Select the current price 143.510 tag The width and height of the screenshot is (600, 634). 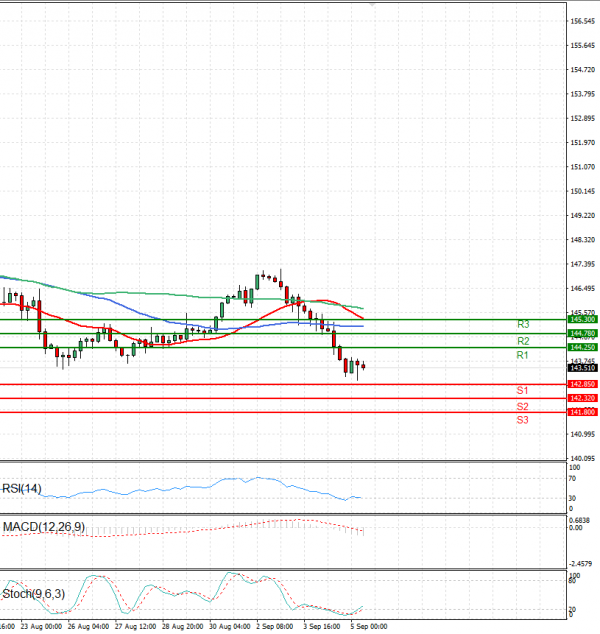[583, 368]
